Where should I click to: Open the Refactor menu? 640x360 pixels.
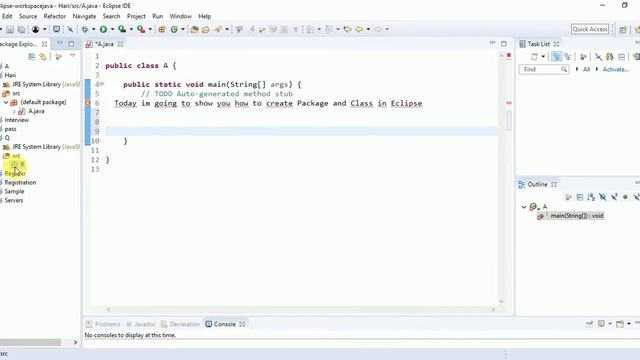tap(55, 16)
